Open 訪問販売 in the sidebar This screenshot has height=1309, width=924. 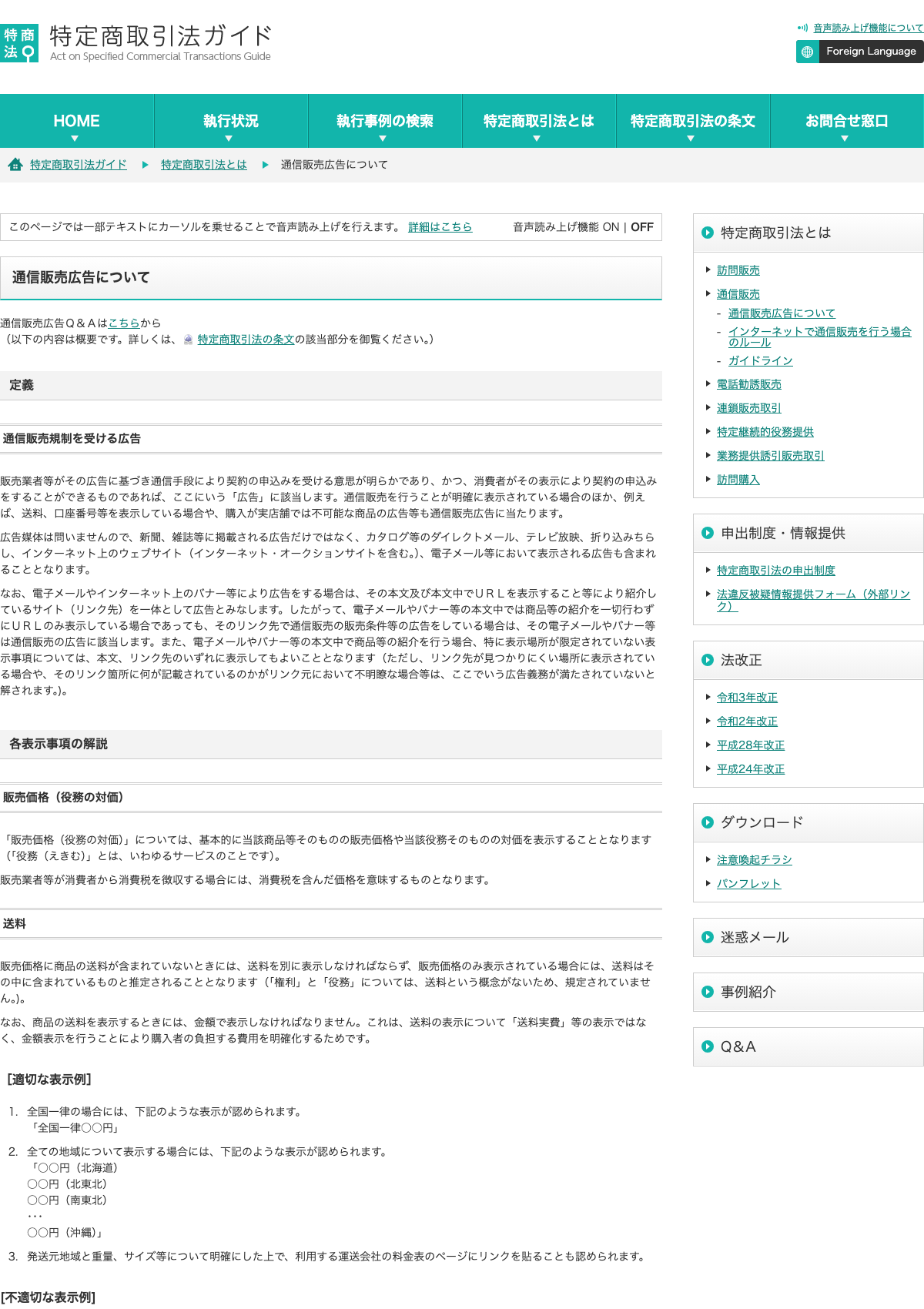click(738, 270)
